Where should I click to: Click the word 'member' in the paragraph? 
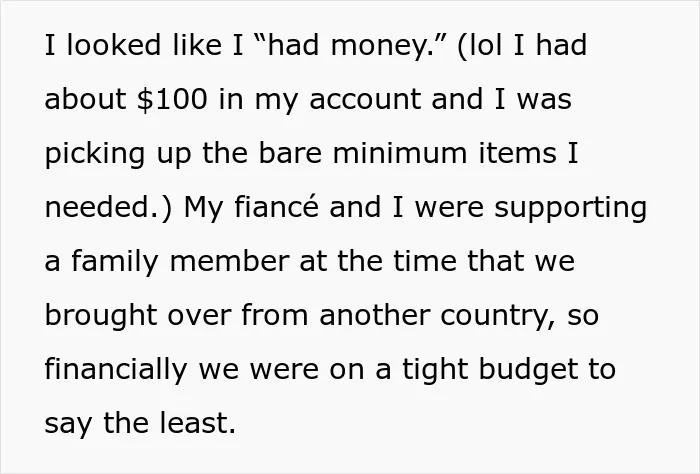click(x=229, y=261)
